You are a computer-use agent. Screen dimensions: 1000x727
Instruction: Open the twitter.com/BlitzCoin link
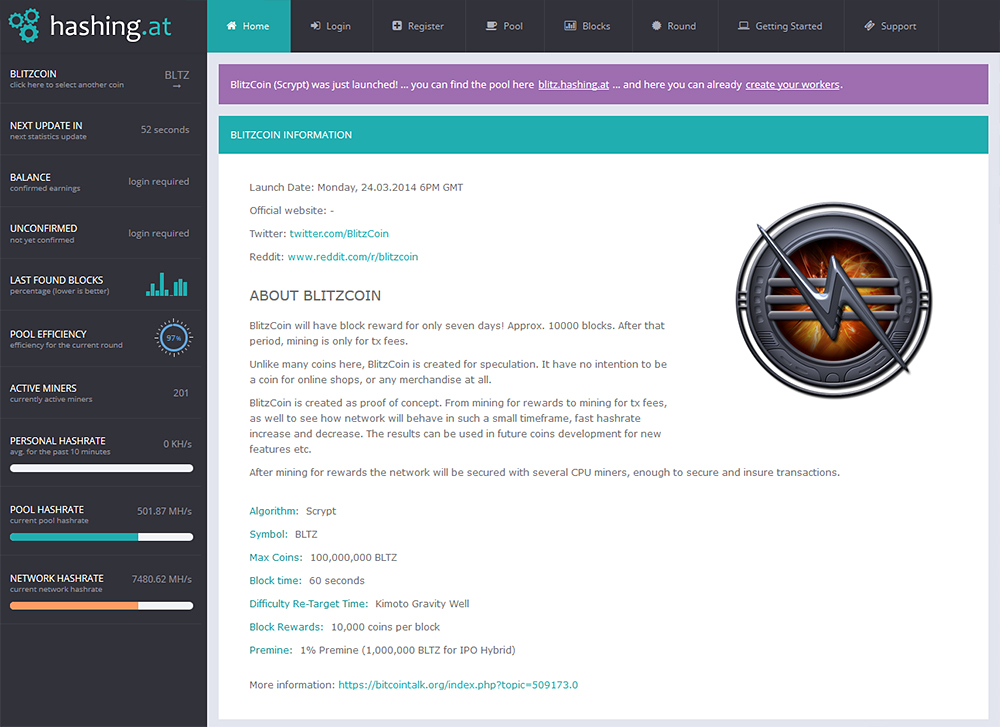[339, 233]
